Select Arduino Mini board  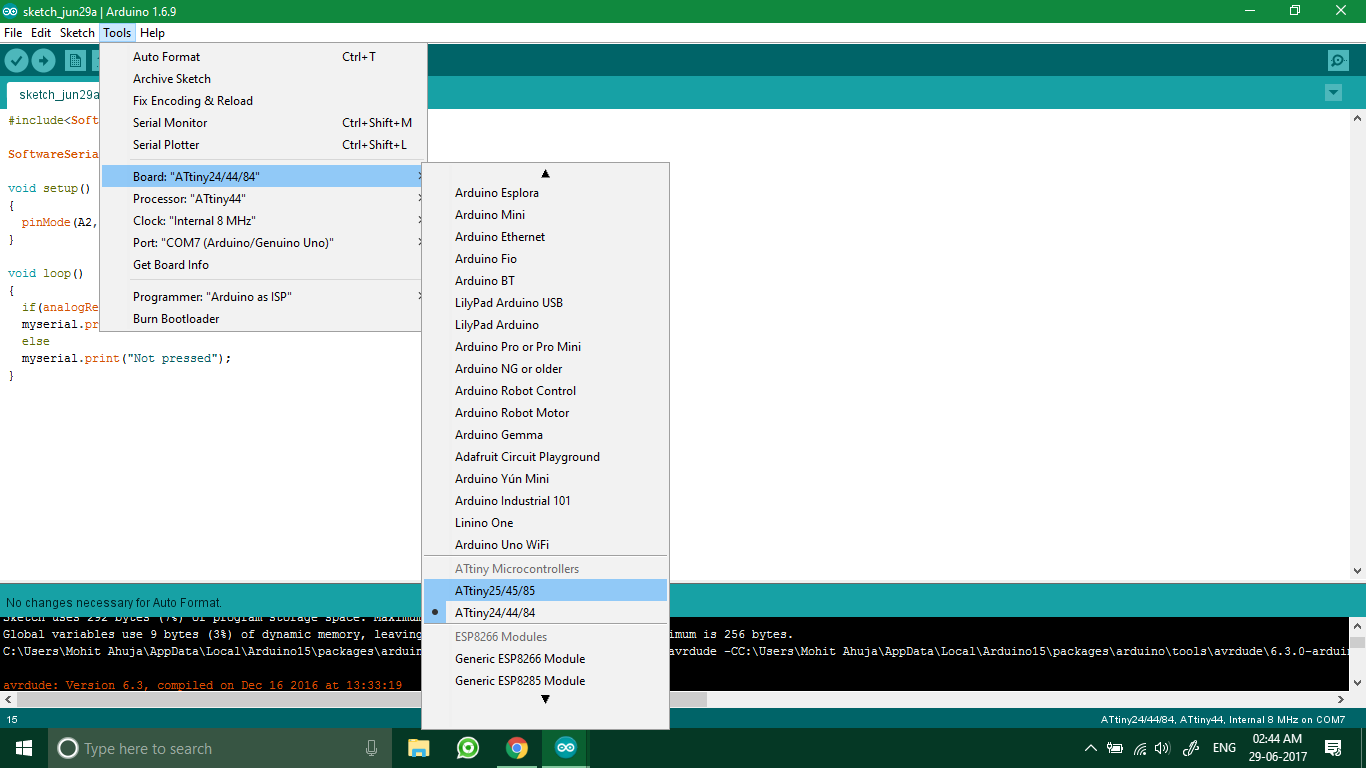point(545,215)
